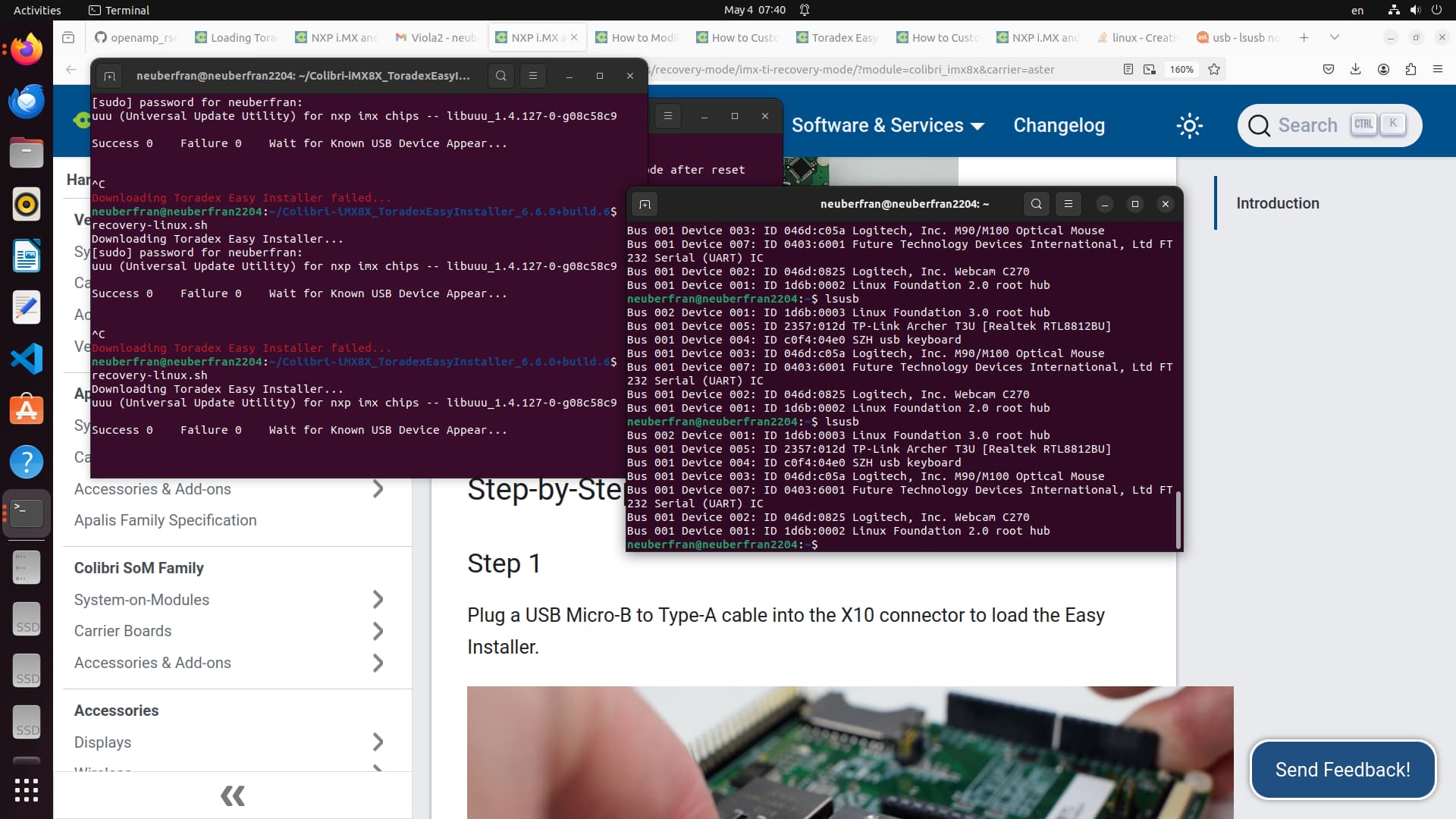Open Software & Services dropdown menu
This screenshot has height=819, width=1456.
click(887, 125)
